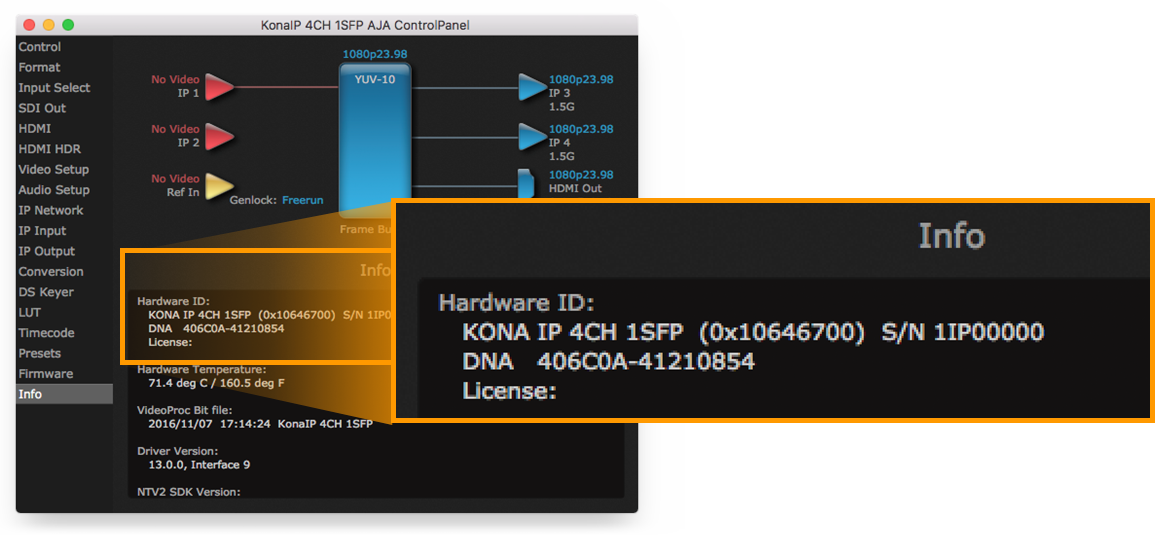Click the red IP 1 input triangle icon
Viewport: 1155px width, 540px height.
click(219, 87)
